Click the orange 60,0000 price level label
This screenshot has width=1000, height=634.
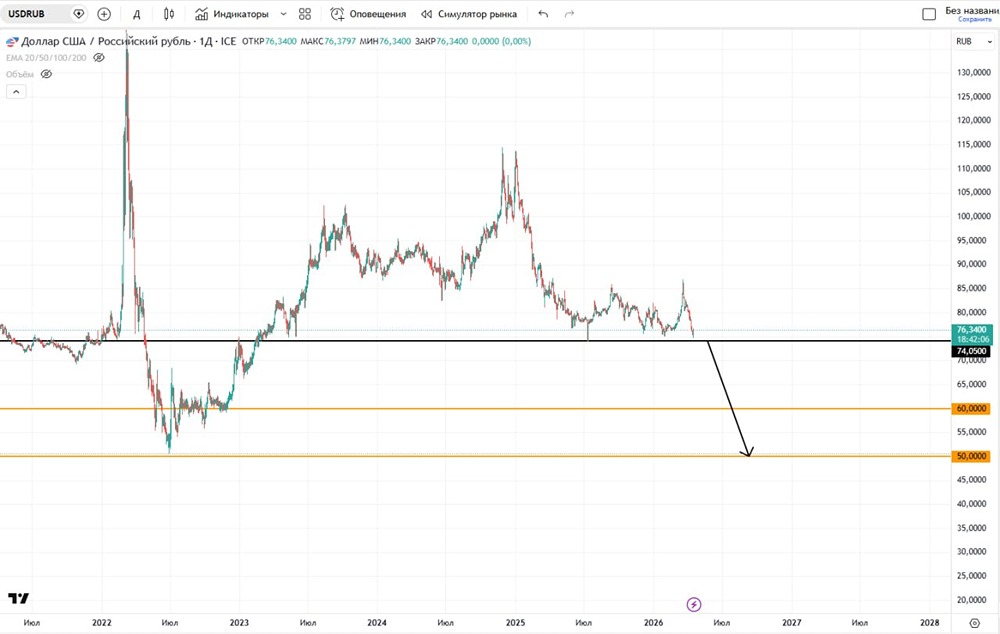coord(971,408)
